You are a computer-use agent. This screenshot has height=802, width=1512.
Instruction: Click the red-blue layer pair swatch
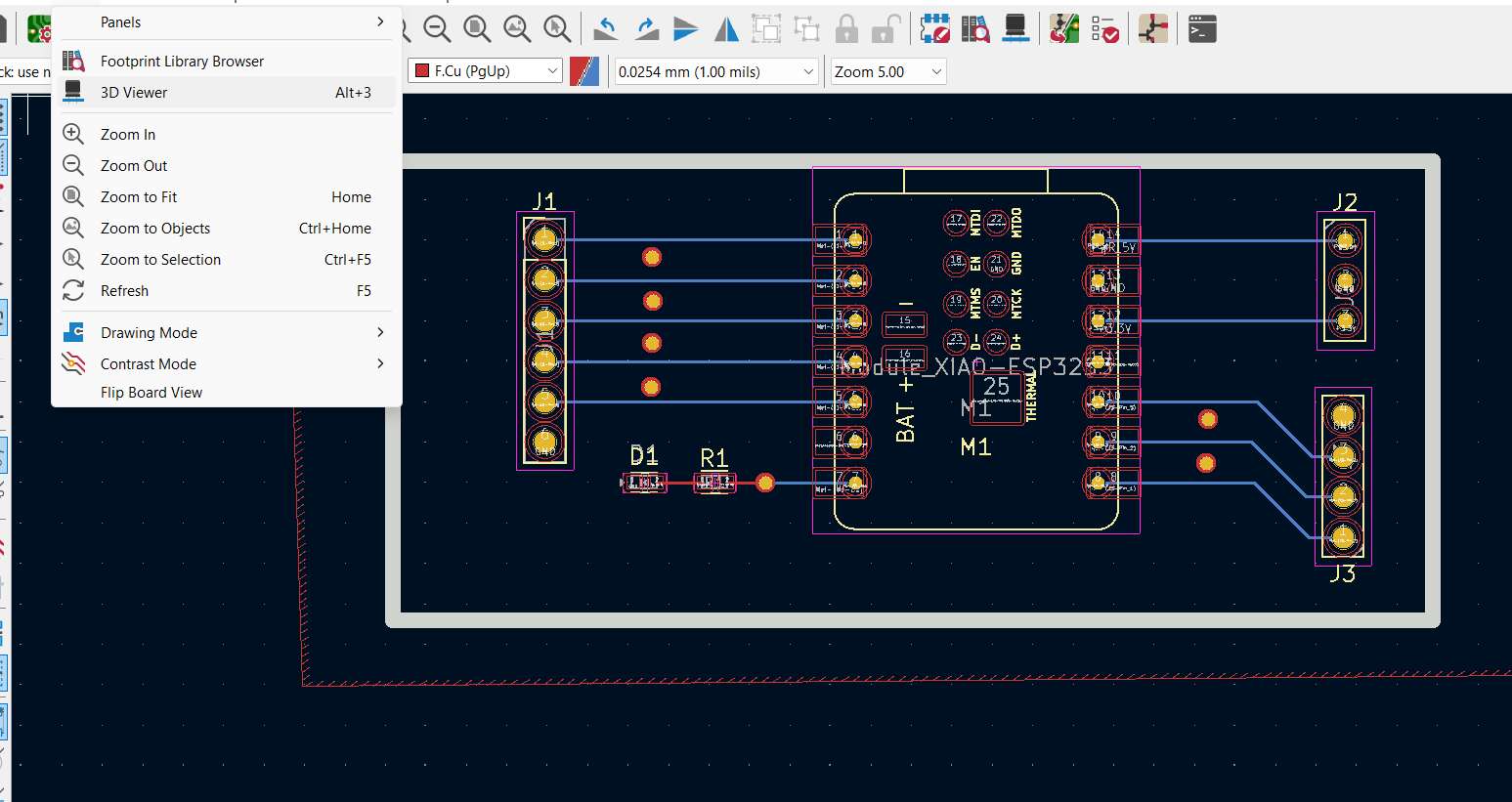584,71
